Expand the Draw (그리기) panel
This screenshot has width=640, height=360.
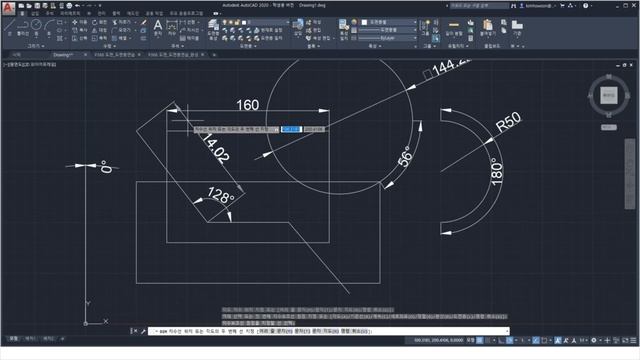(36, 46)
